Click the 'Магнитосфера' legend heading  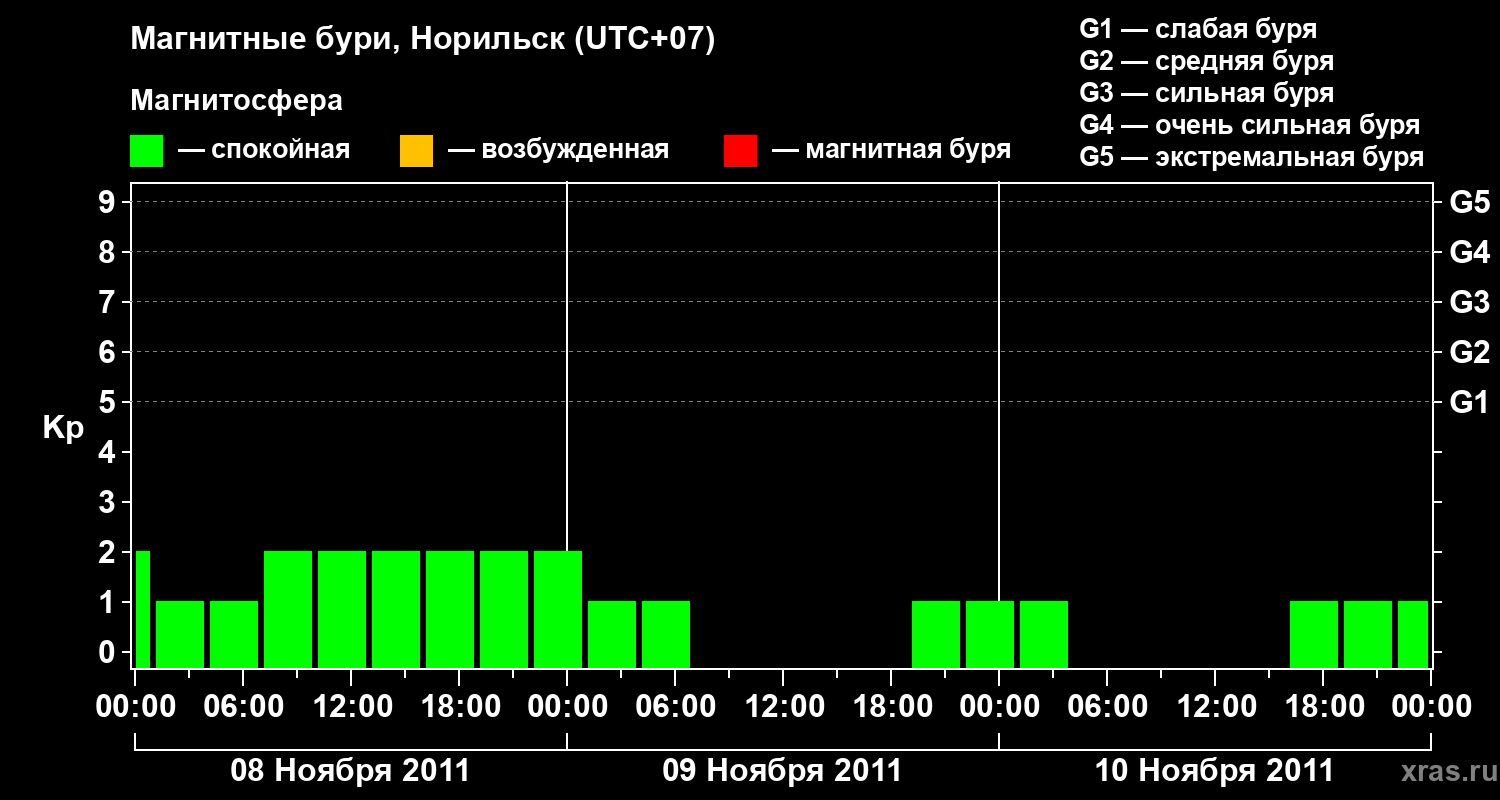pos(236,101)
